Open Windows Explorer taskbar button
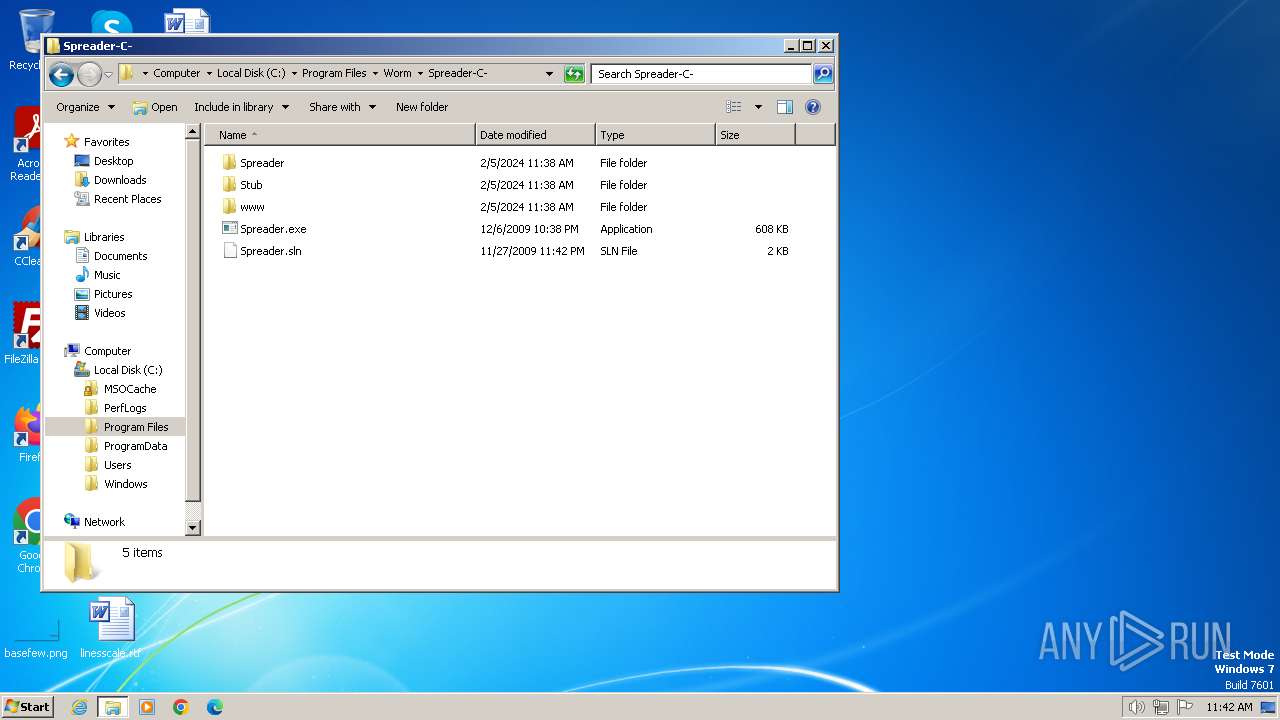 [x=113, y=707]
